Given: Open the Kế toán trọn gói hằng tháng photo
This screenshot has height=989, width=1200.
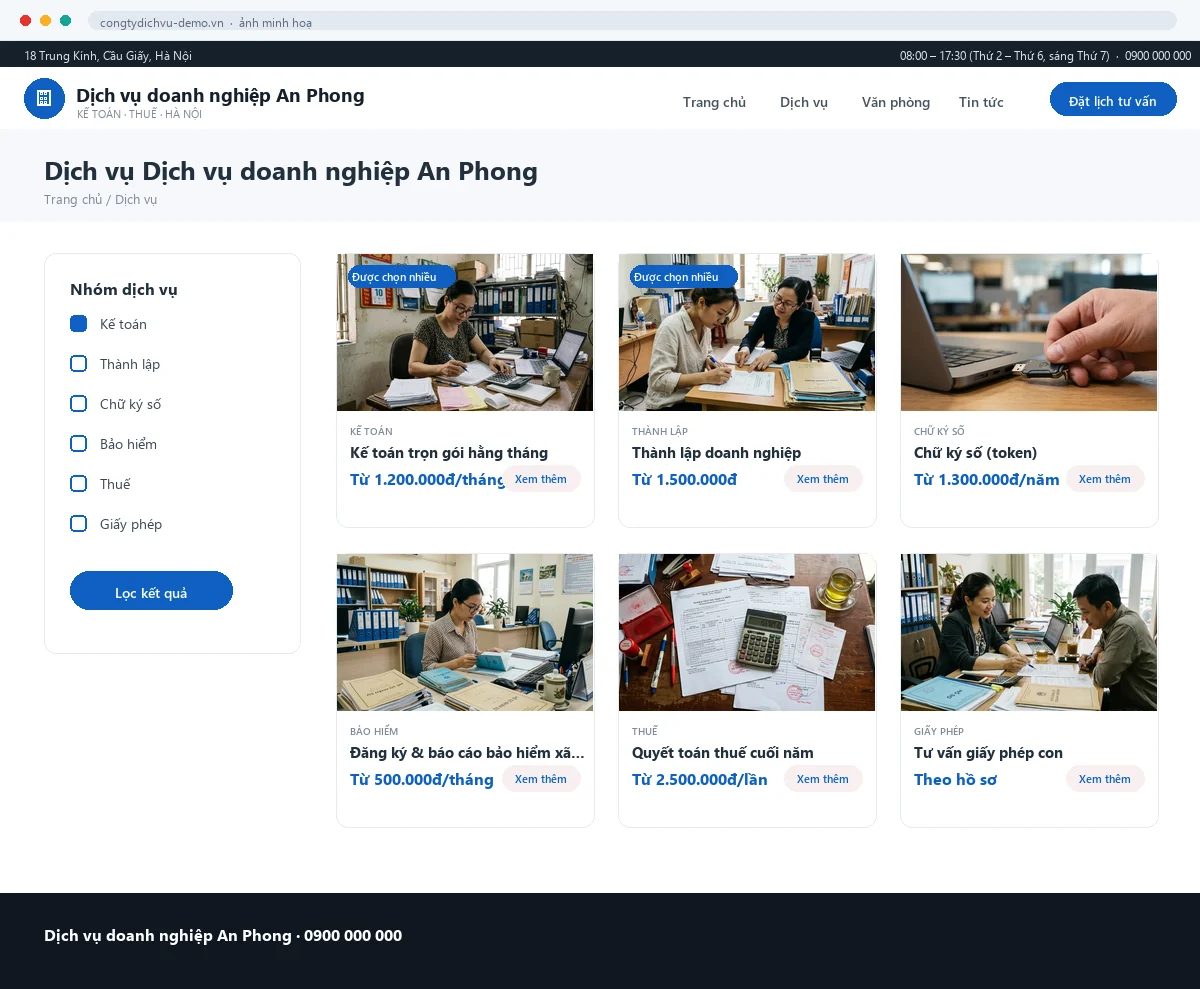Looking at the screenshot, I should pyautogui.click(x=465, y=332).
